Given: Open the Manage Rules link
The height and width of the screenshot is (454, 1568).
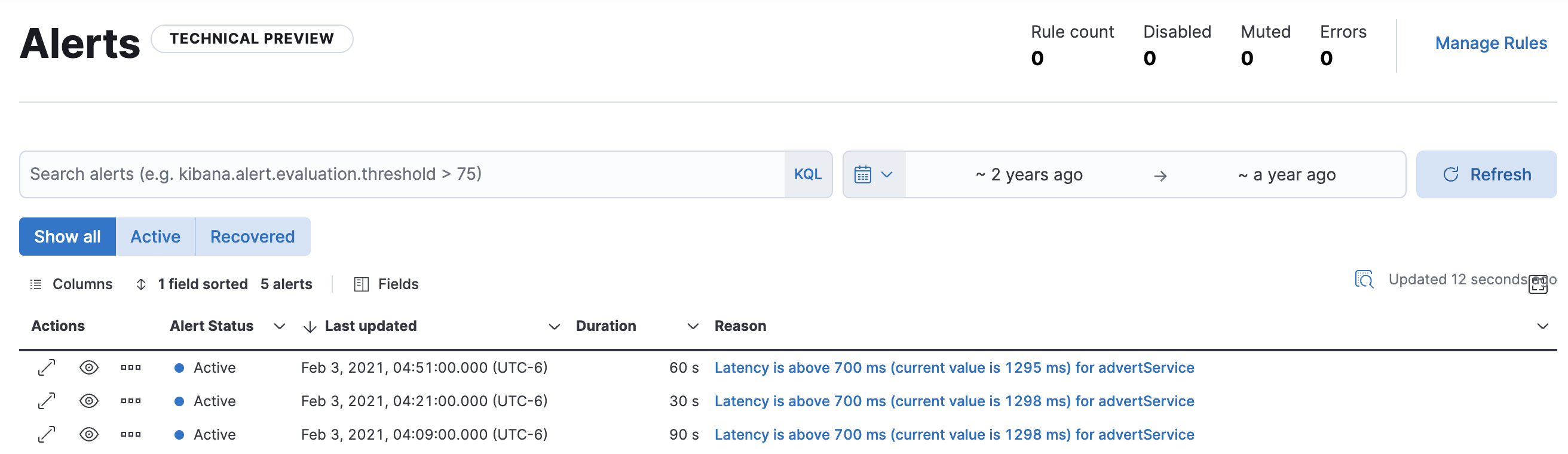Looking at the screenshot, I should pyautogui.click(x=1491, y=43).
